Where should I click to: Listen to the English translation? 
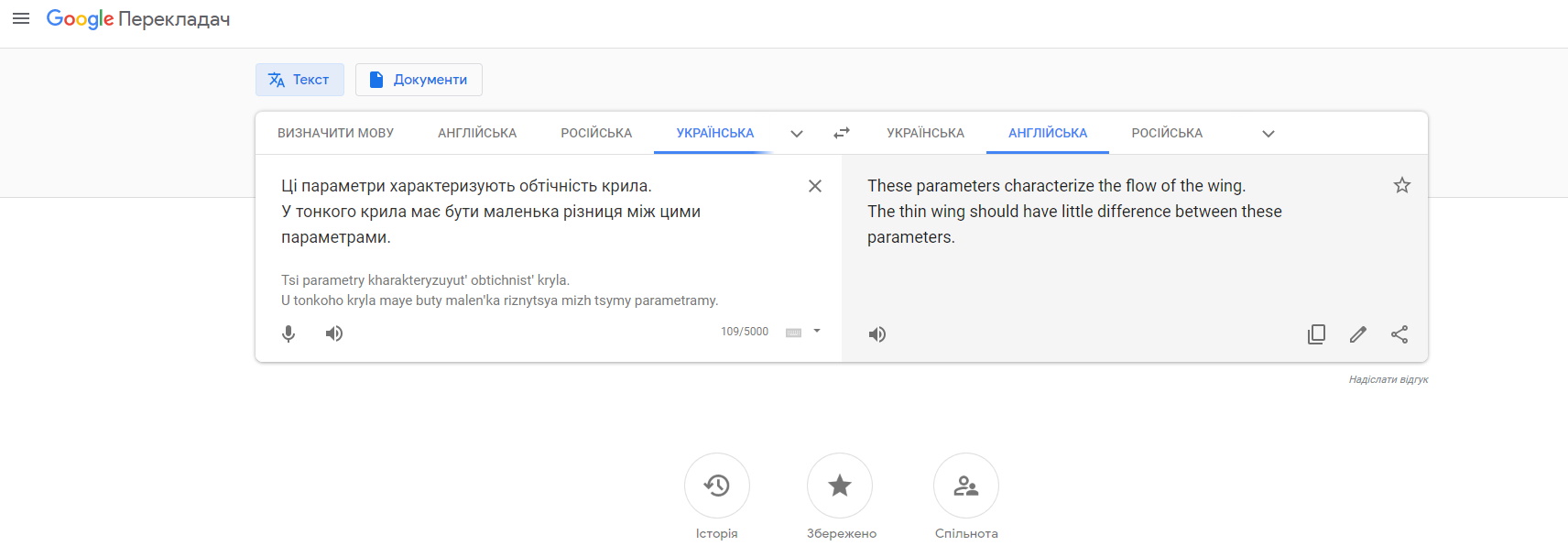(x=877, y=334)
